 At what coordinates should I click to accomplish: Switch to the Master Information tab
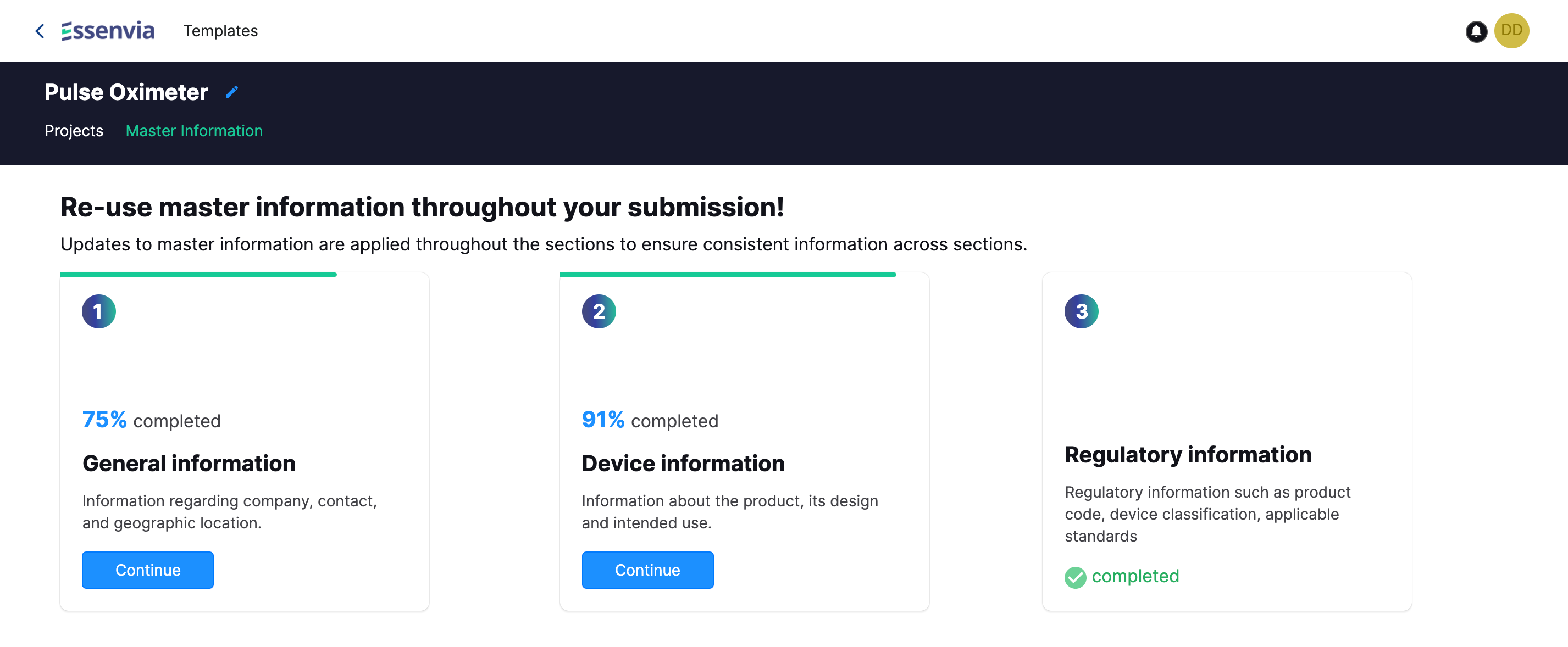click(194, 131)
